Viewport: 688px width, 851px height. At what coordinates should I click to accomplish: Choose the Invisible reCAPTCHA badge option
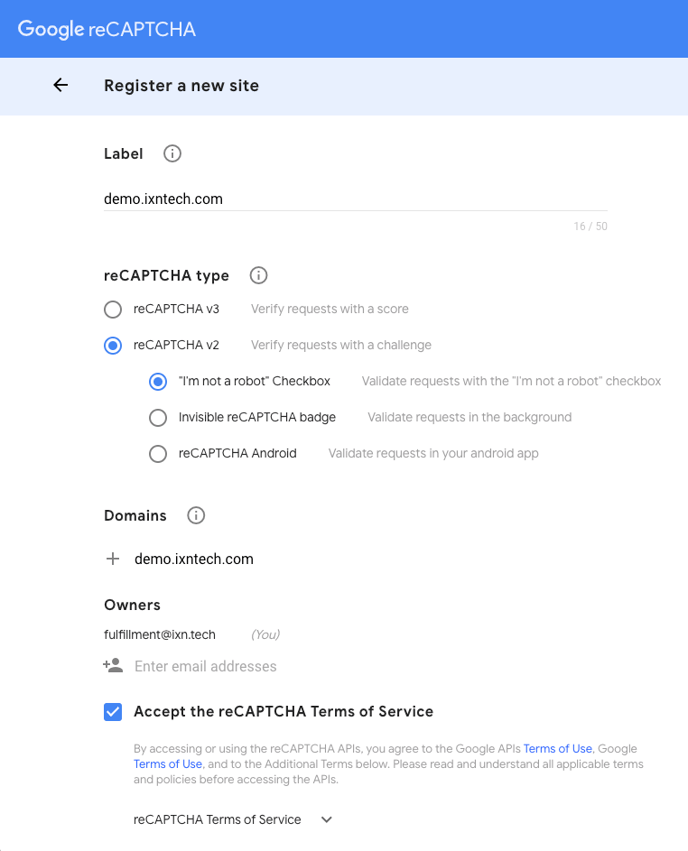pyautogui.click(x=158, y=417)
